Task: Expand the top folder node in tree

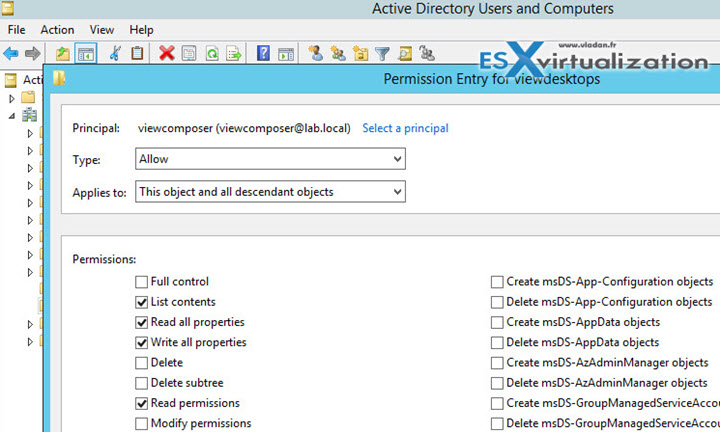Action: [x=12, y=98]
